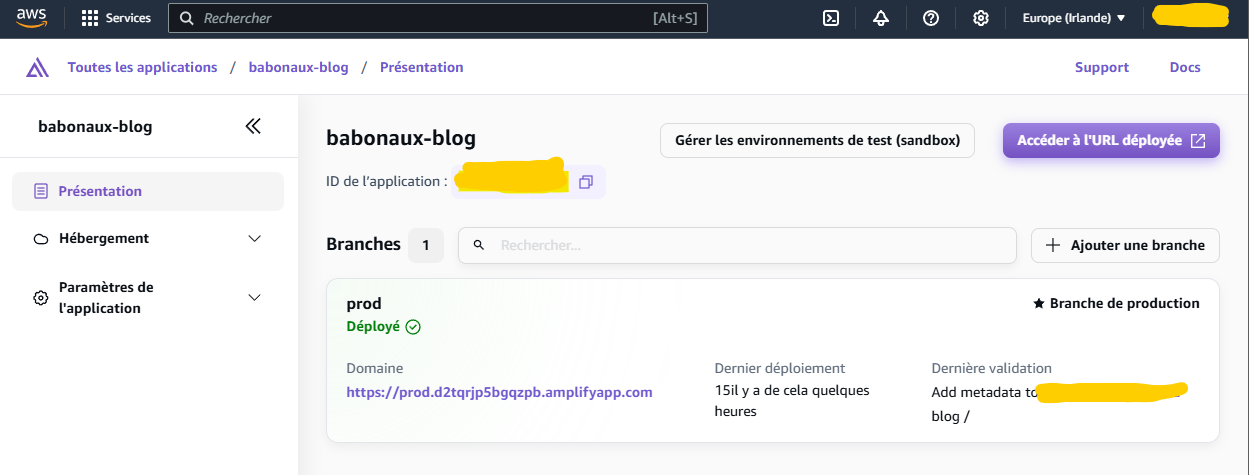Click the magnifier icon in branch search
The width and height of the screenshot is (1249, 475).
(x=478, y=245)
